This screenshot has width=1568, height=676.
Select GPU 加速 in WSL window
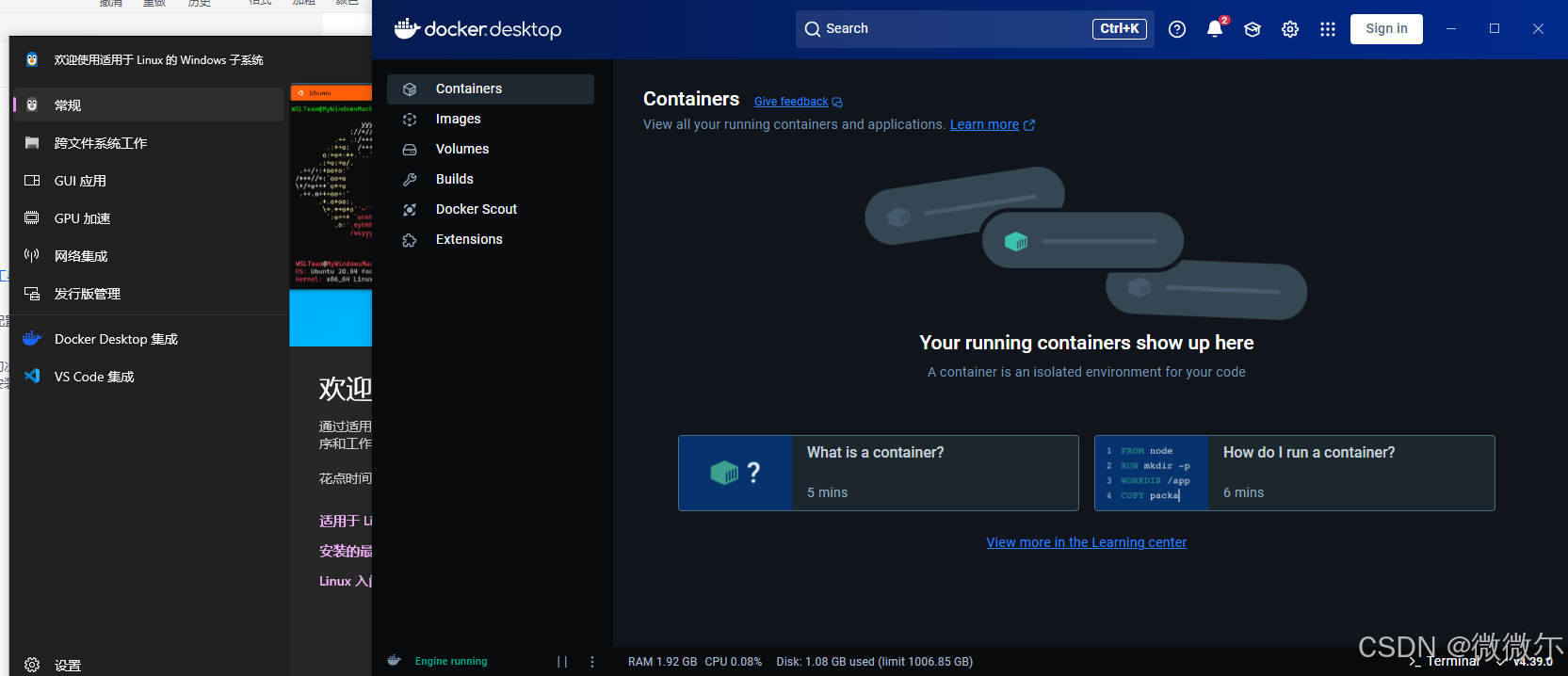click(x=148, y=217)
